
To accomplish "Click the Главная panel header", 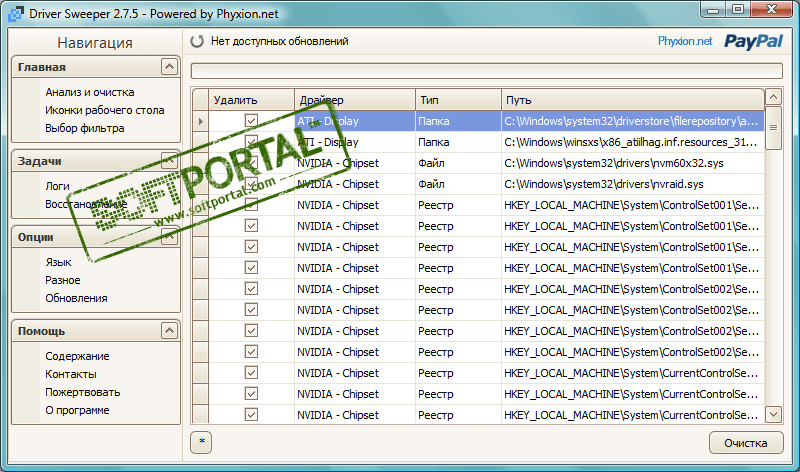I will click(95, 67).
